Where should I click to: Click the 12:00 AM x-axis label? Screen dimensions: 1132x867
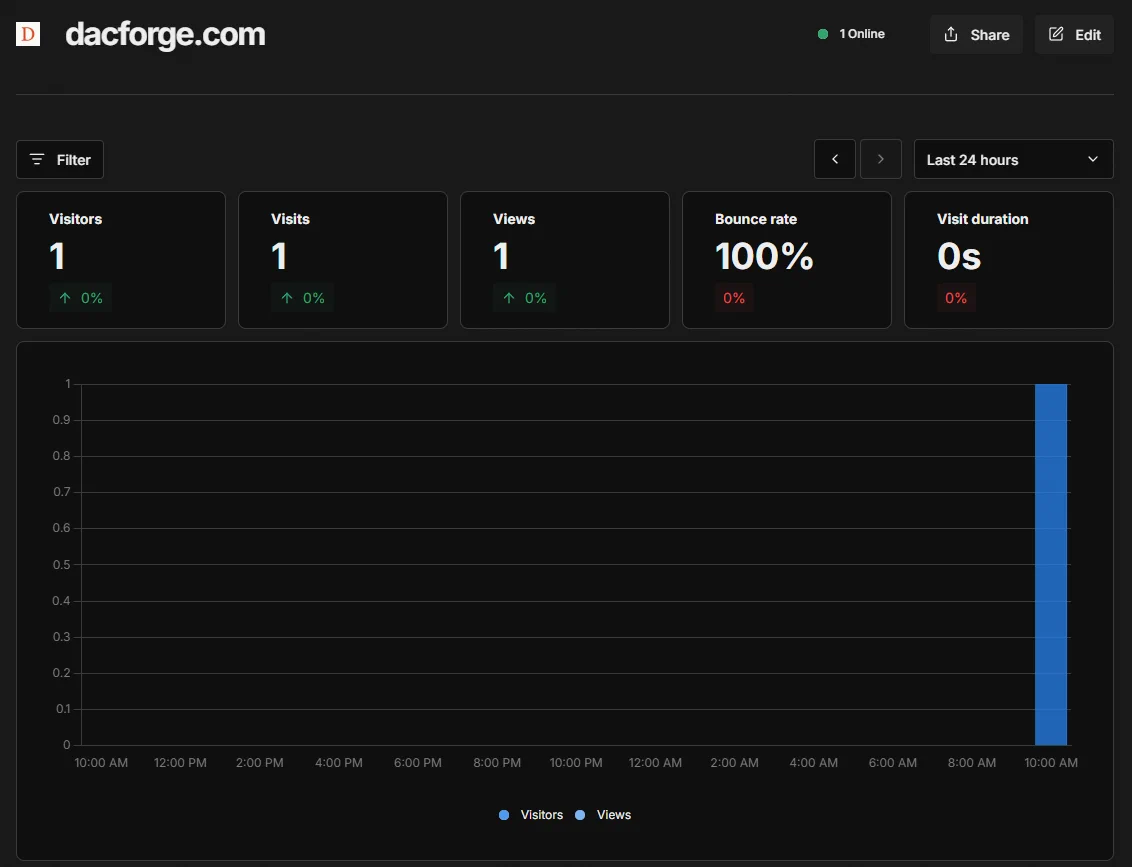tap(655, 763)
